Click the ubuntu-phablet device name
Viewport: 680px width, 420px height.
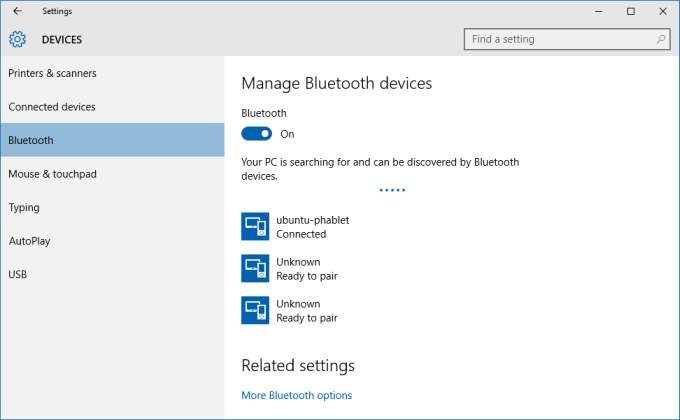pyautogui.click(x=312, y=220)
